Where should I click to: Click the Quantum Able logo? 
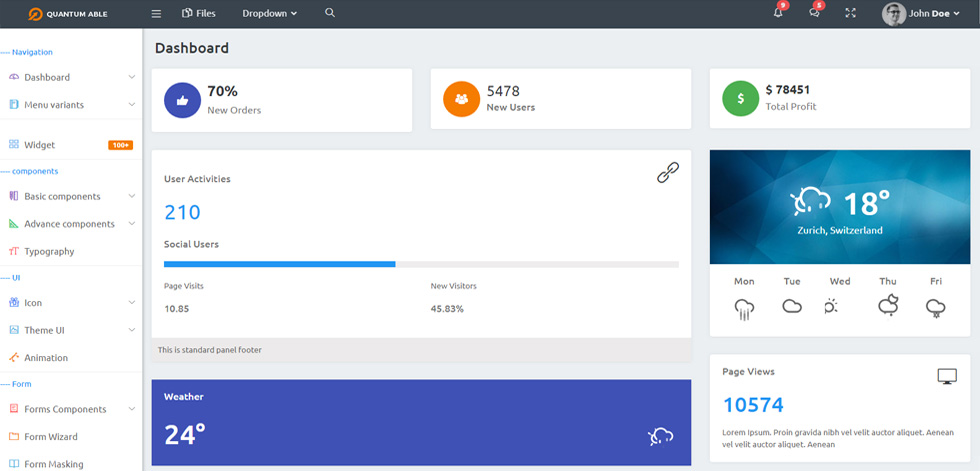[x=68, y=14]
